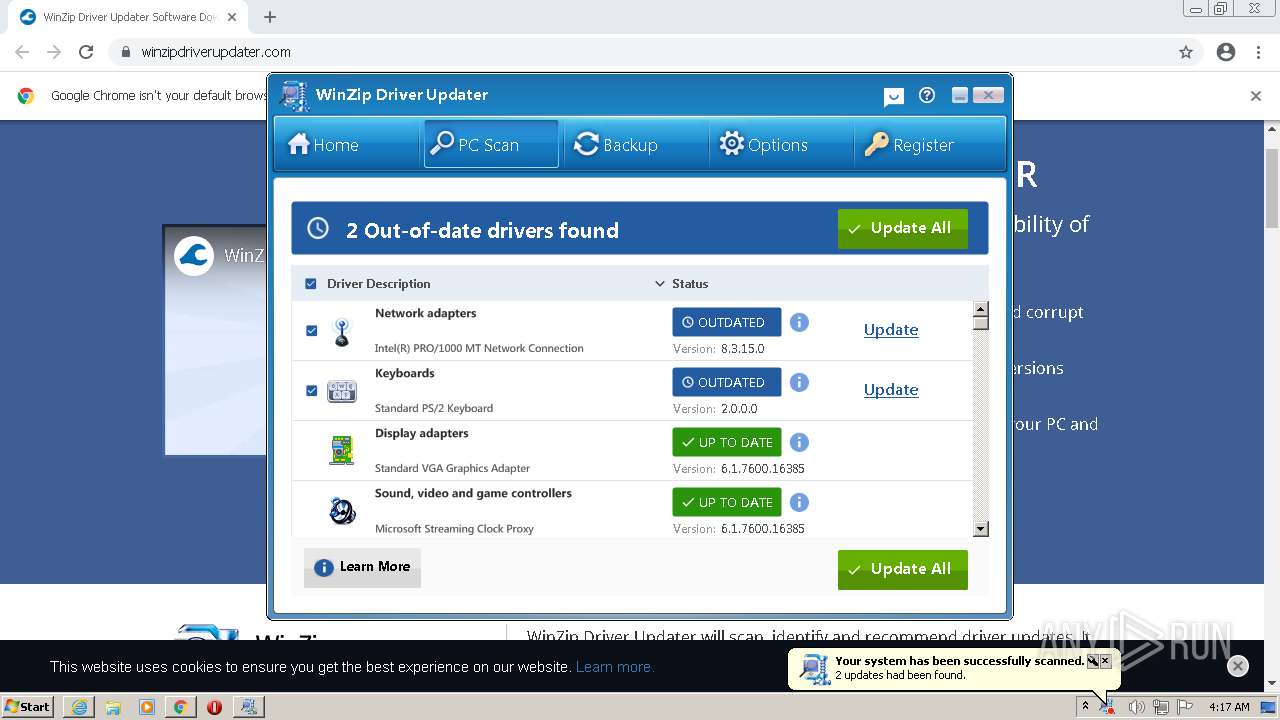
Task: Reload the page in Chrome
Action: pyautogui.click(x=86, y=52)
